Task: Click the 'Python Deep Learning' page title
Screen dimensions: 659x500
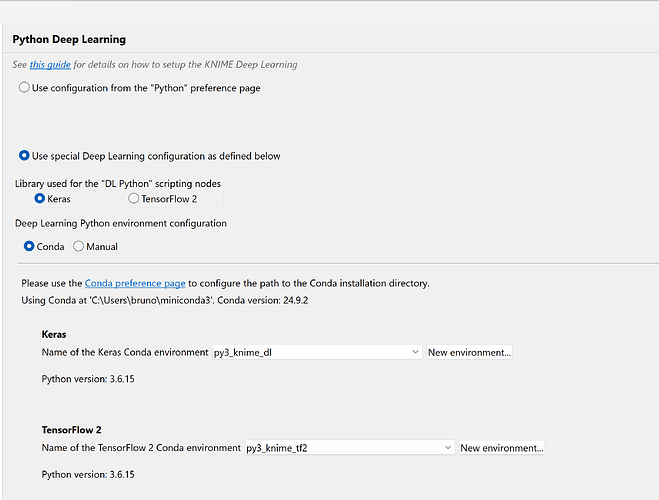Action: pos(69,39)
